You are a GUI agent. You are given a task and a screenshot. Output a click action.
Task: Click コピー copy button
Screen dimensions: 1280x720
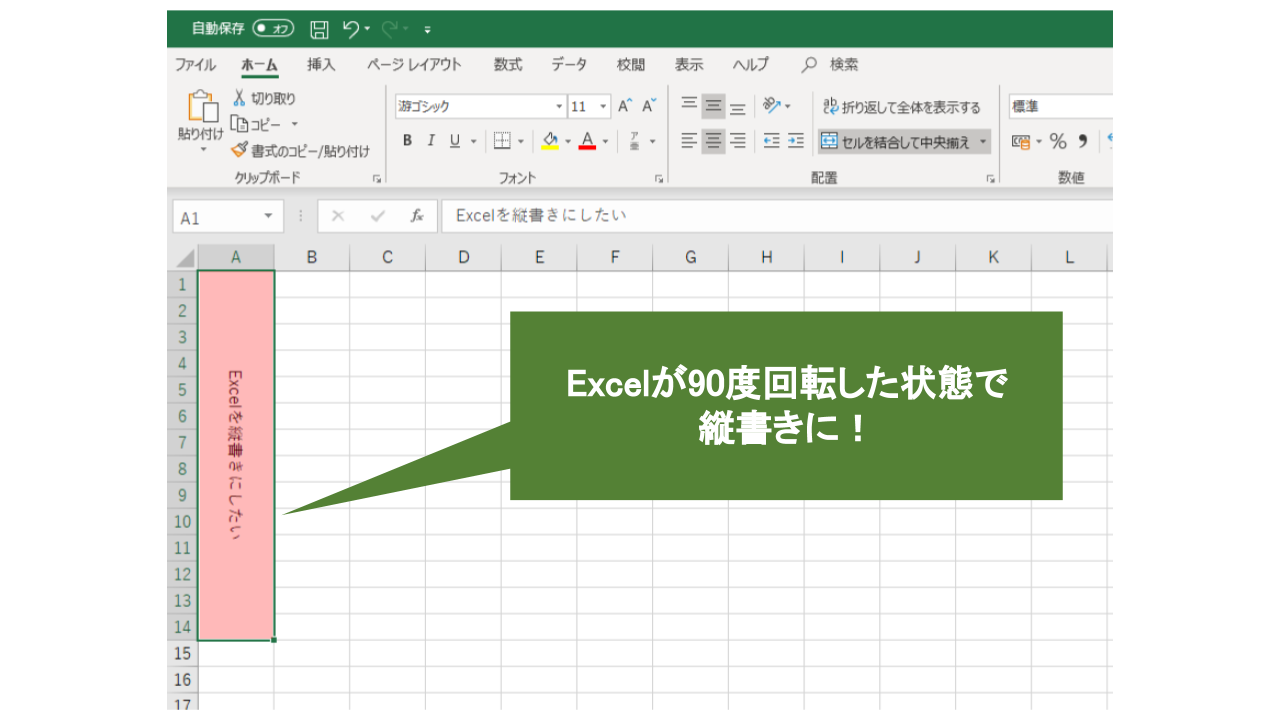click(256, 125)
